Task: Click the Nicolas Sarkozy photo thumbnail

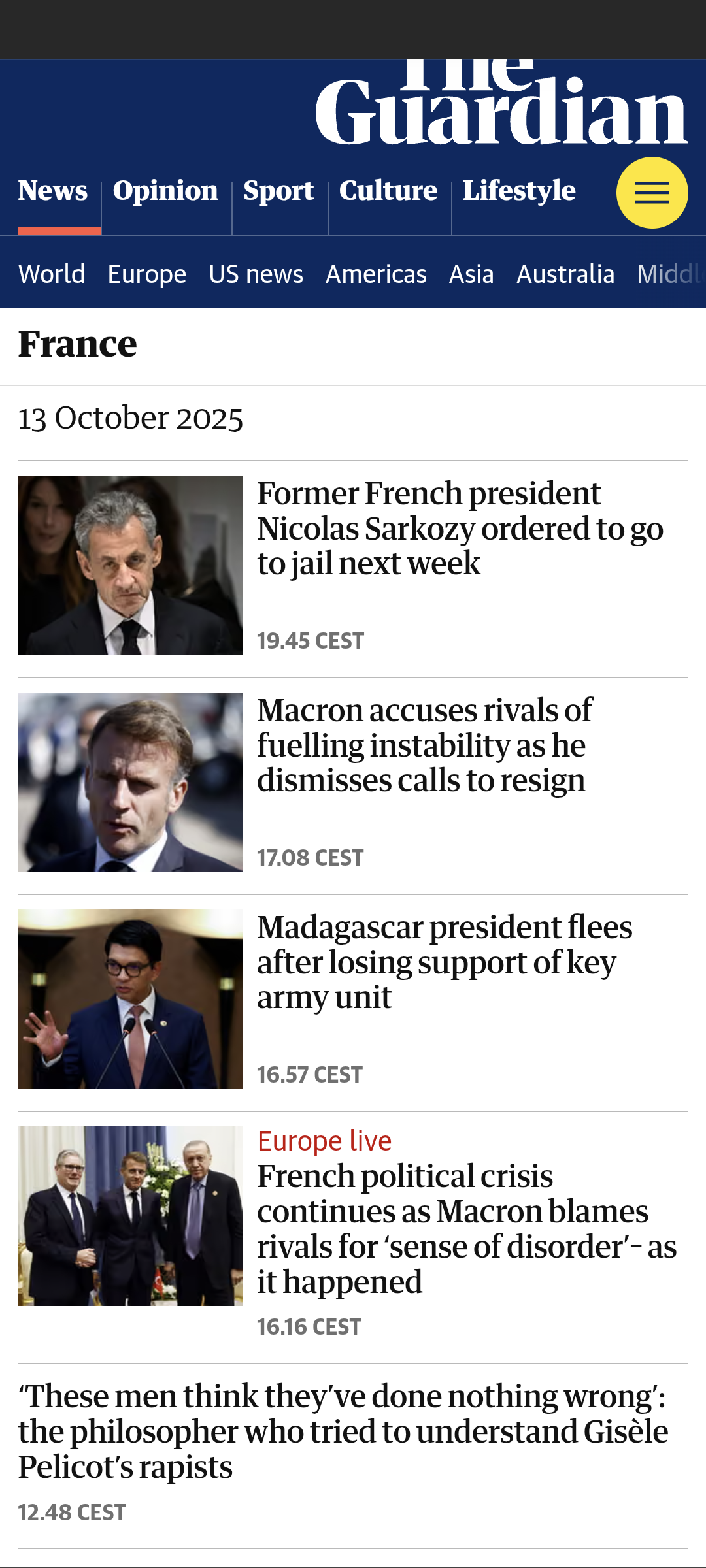Action: pyautogui.click(x=130, y=565)
